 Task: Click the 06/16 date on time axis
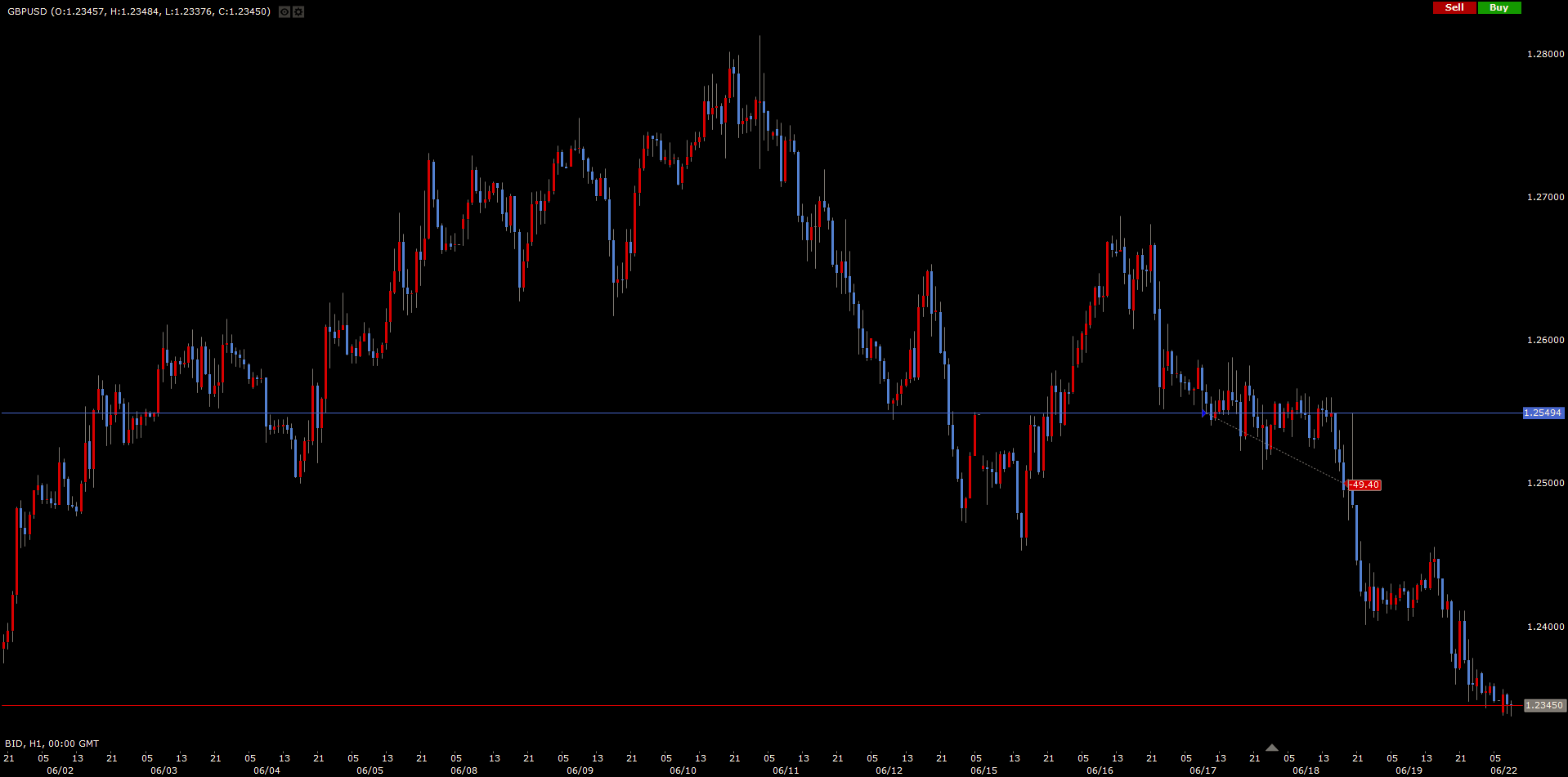coord(1100,770)
